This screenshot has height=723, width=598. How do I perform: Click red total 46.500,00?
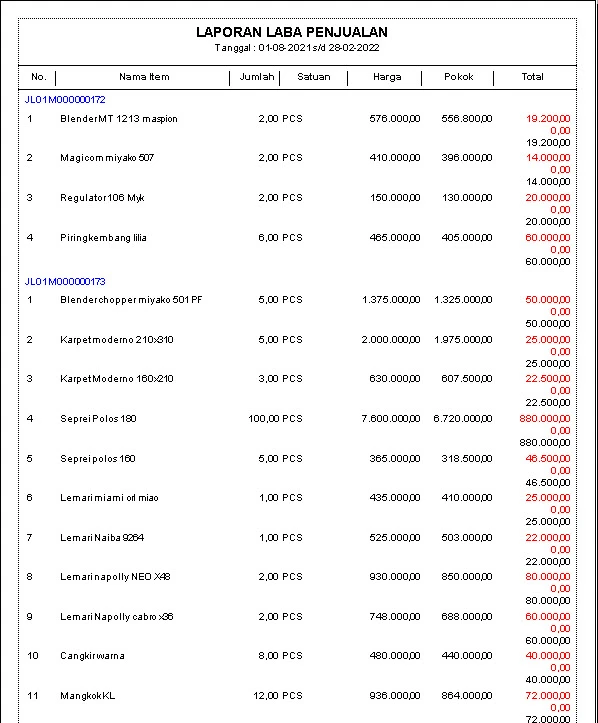[x=548, y=459]
